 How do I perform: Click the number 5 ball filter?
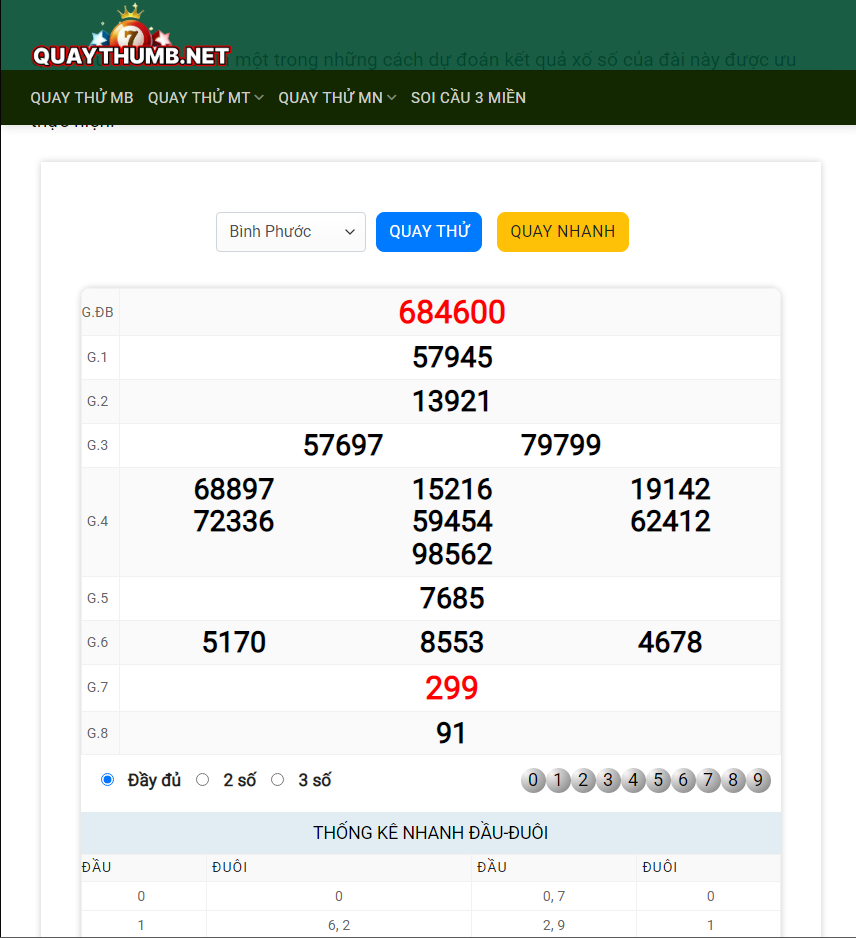click(x=658, y=781)
